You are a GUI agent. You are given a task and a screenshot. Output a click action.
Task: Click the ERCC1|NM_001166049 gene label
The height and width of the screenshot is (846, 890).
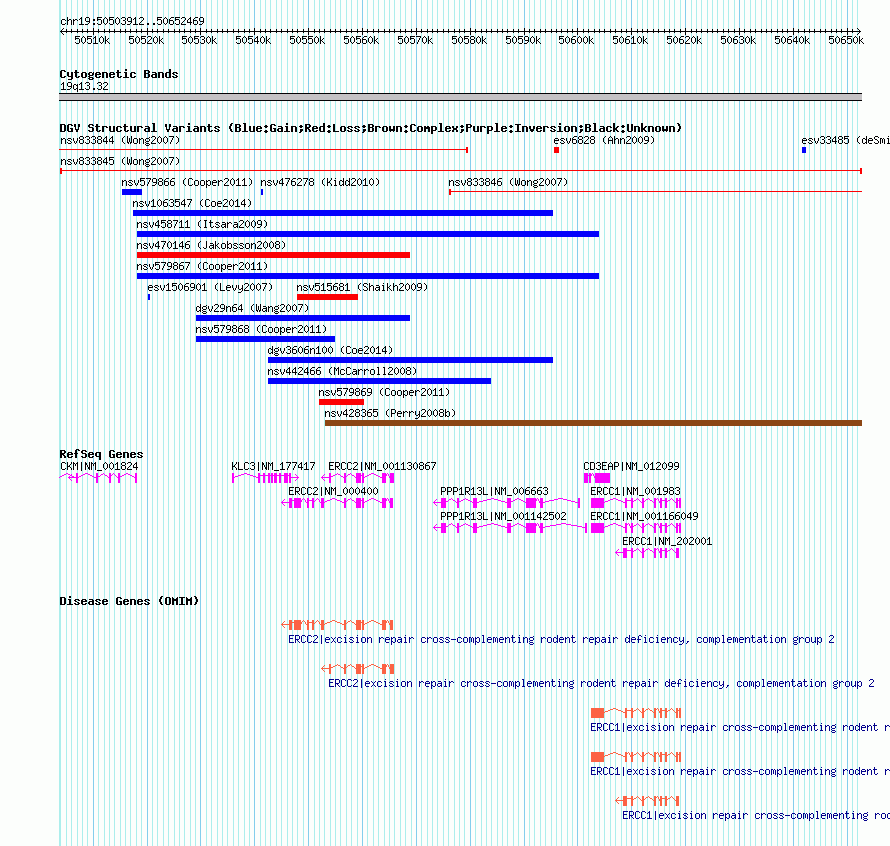[x=644, y=516]
